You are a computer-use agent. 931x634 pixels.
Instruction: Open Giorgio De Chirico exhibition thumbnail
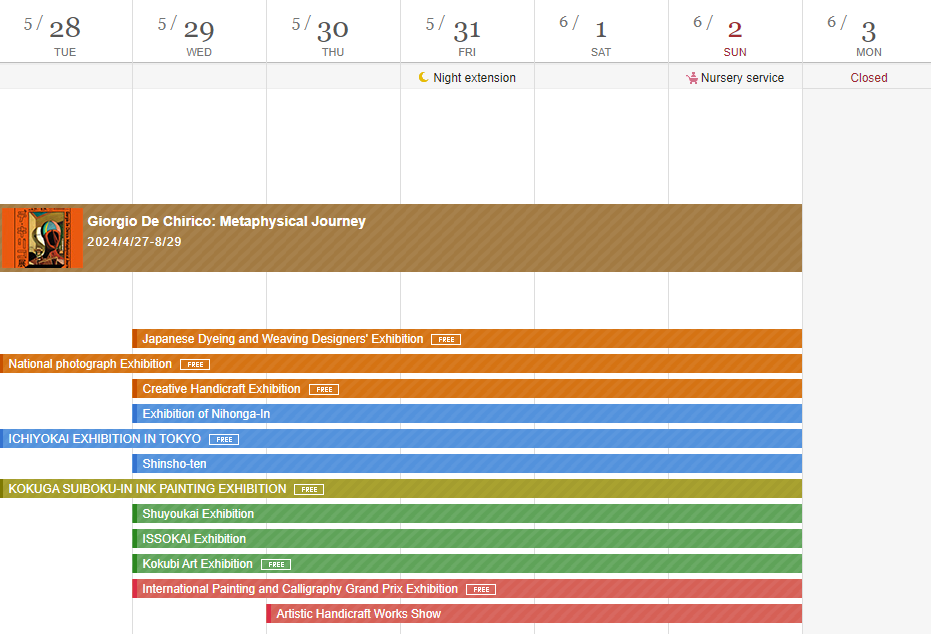point(42,238)
